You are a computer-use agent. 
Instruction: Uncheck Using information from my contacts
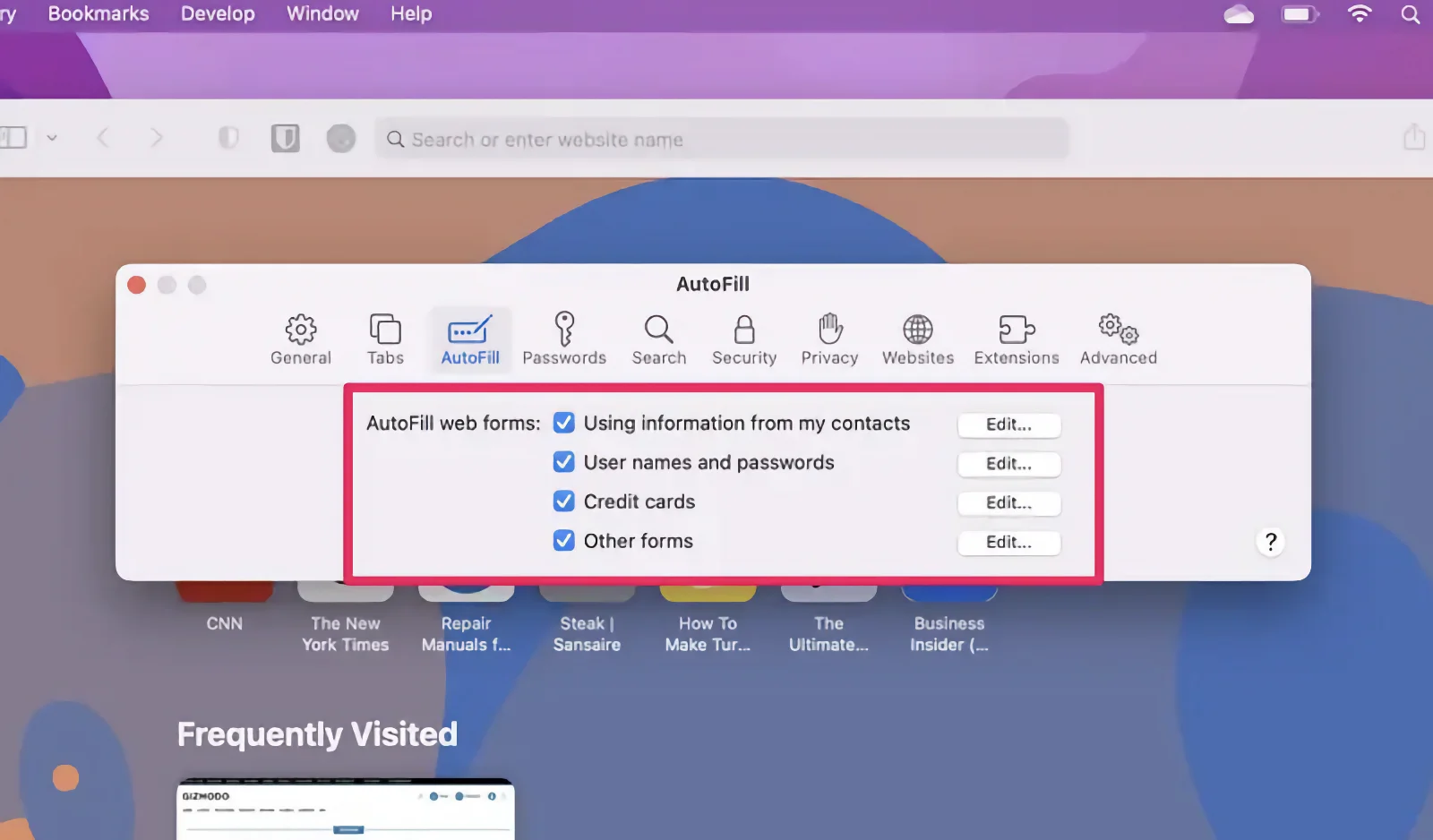(x=563, y=423)
